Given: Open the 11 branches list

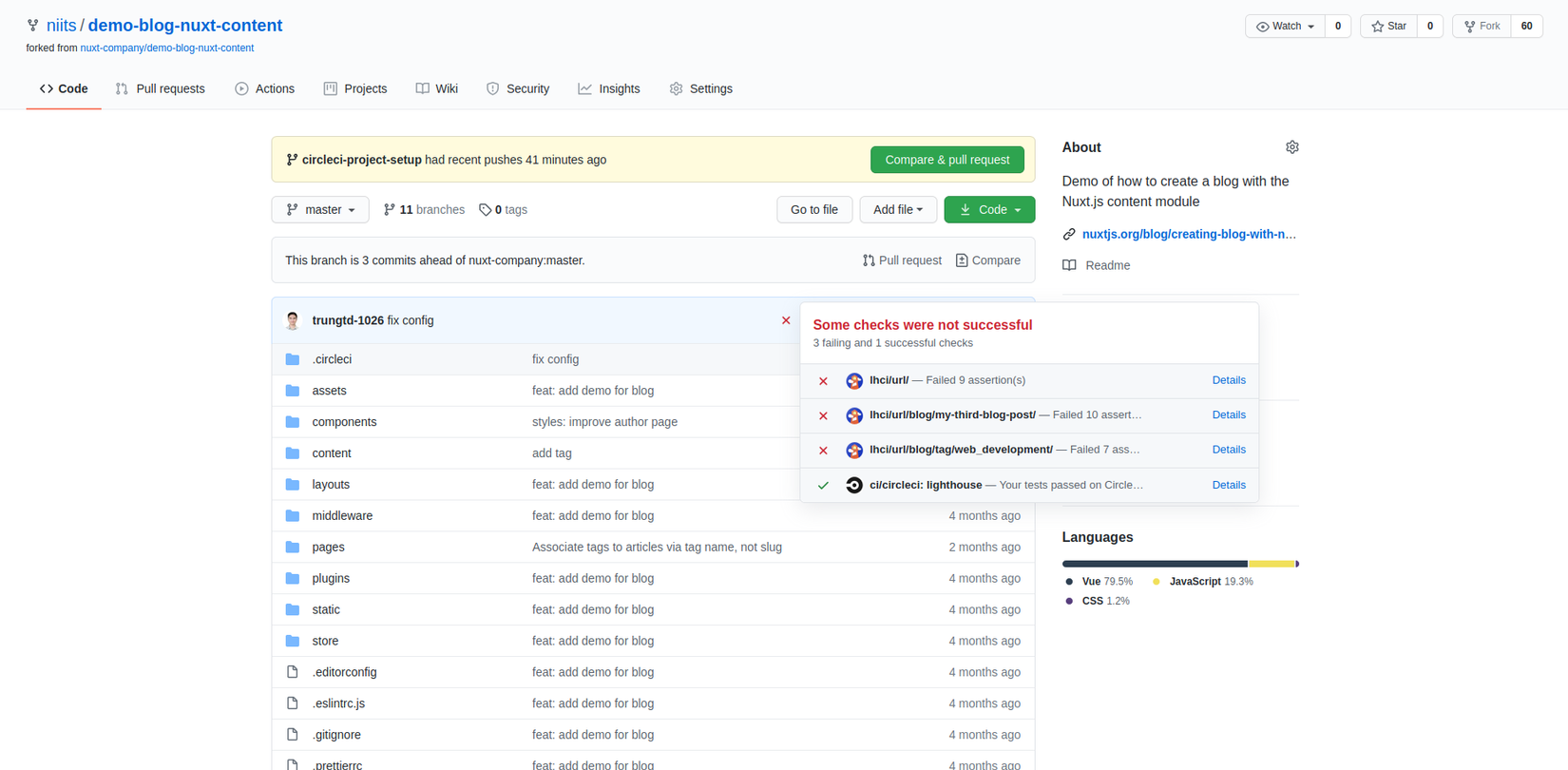Looking at the screenshot, I should (x=424, y=210).
